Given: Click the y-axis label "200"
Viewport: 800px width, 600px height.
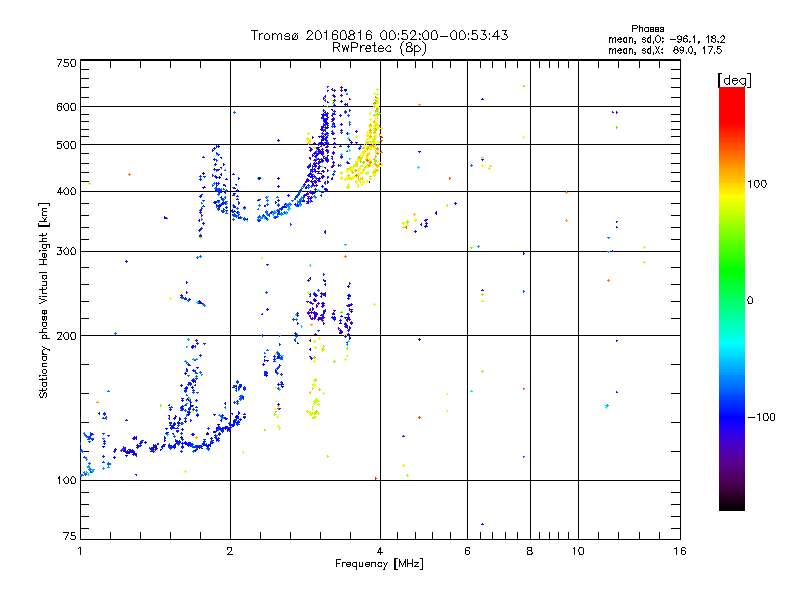Looking at the screenshot, I should point(66,336).
